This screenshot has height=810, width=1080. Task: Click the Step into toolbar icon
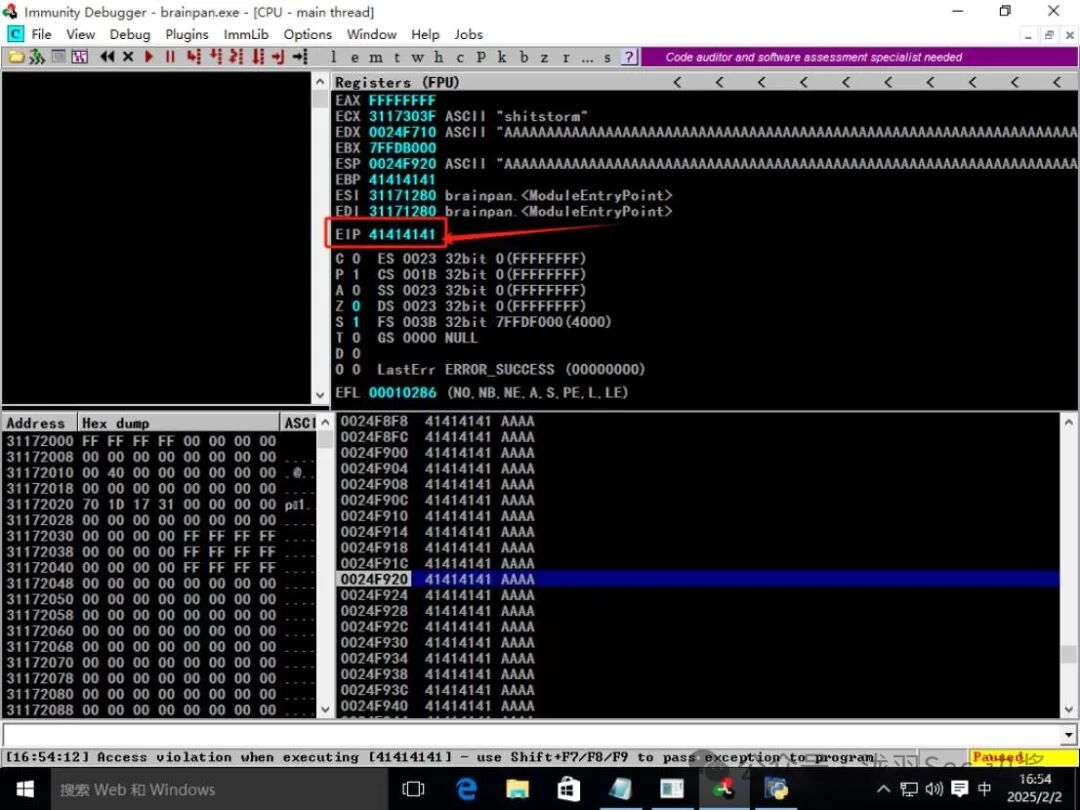[x=194, y=56]
